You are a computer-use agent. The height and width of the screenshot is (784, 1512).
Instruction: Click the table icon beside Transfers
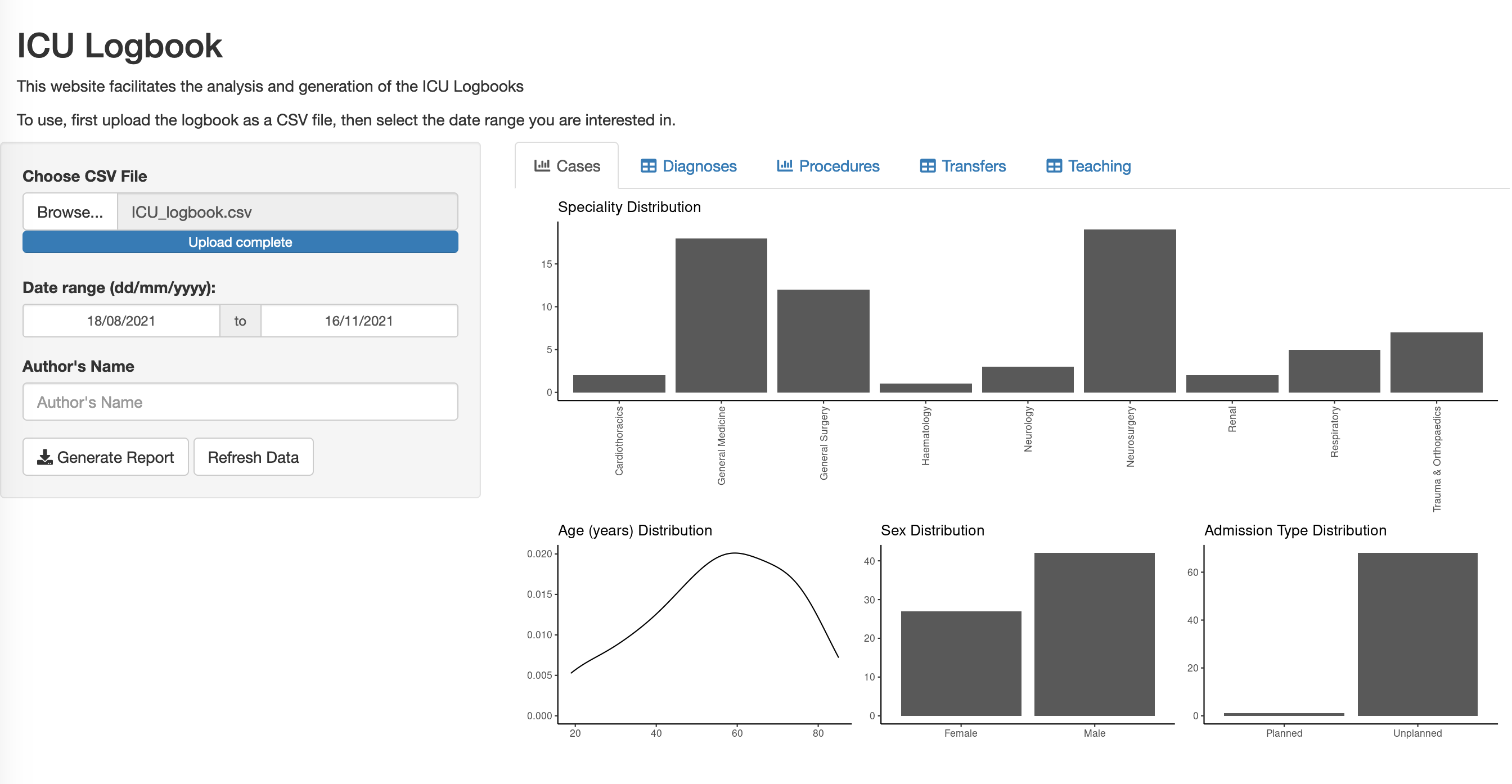[x=928, y=166]
